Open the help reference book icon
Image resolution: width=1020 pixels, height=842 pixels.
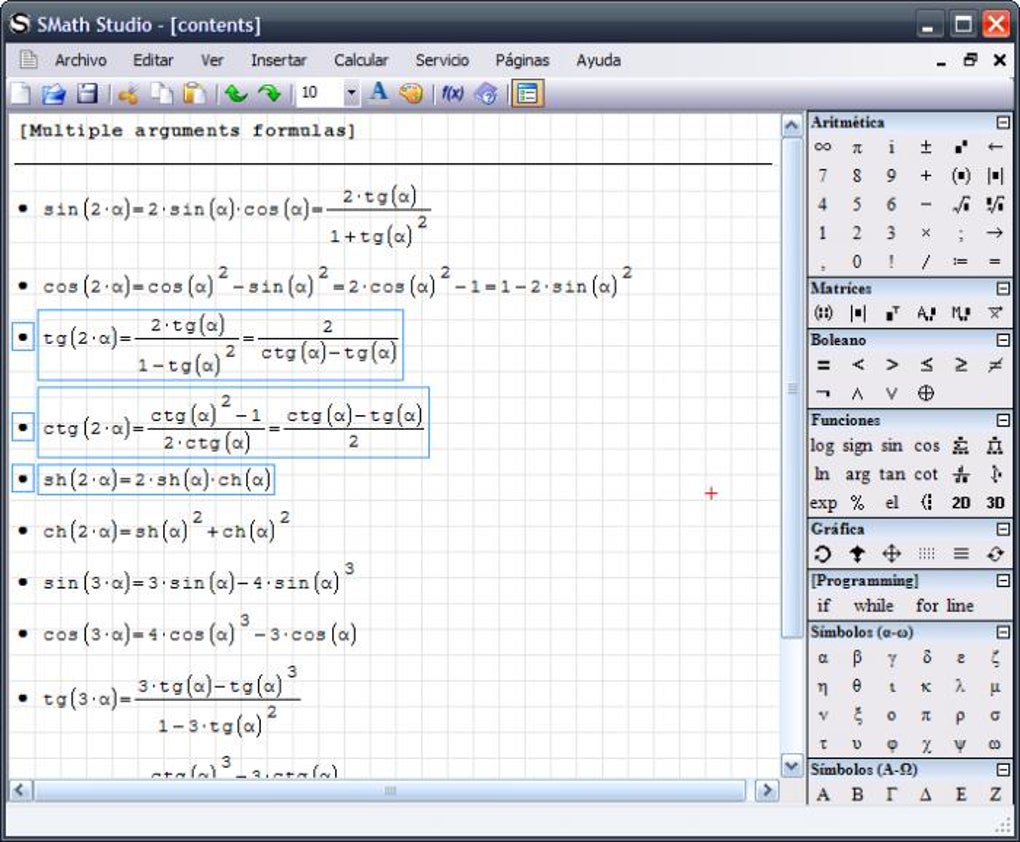pyautogui.click(x=486, y=94)
